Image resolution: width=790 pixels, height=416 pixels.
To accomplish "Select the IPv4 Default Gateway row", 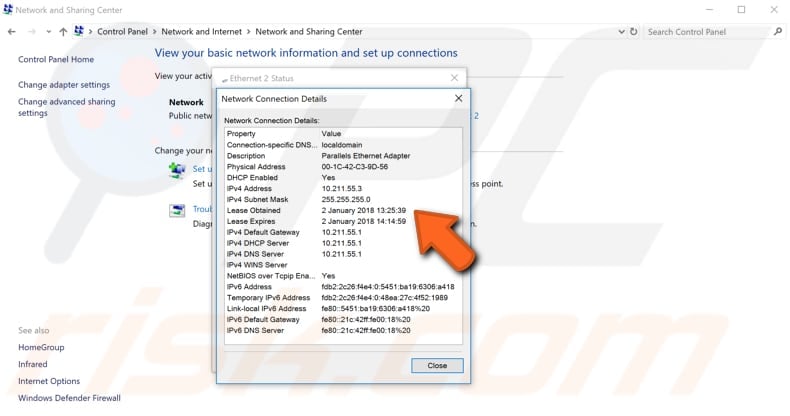I will point(343,232).
